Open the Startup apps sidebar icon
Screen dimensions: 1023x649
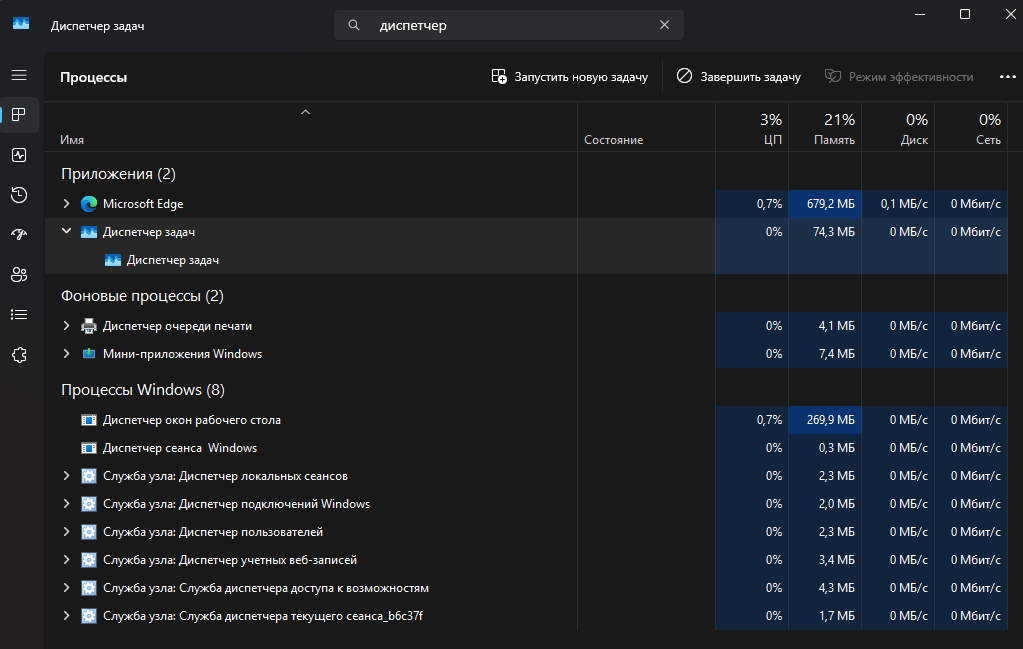tap(18, 234)
